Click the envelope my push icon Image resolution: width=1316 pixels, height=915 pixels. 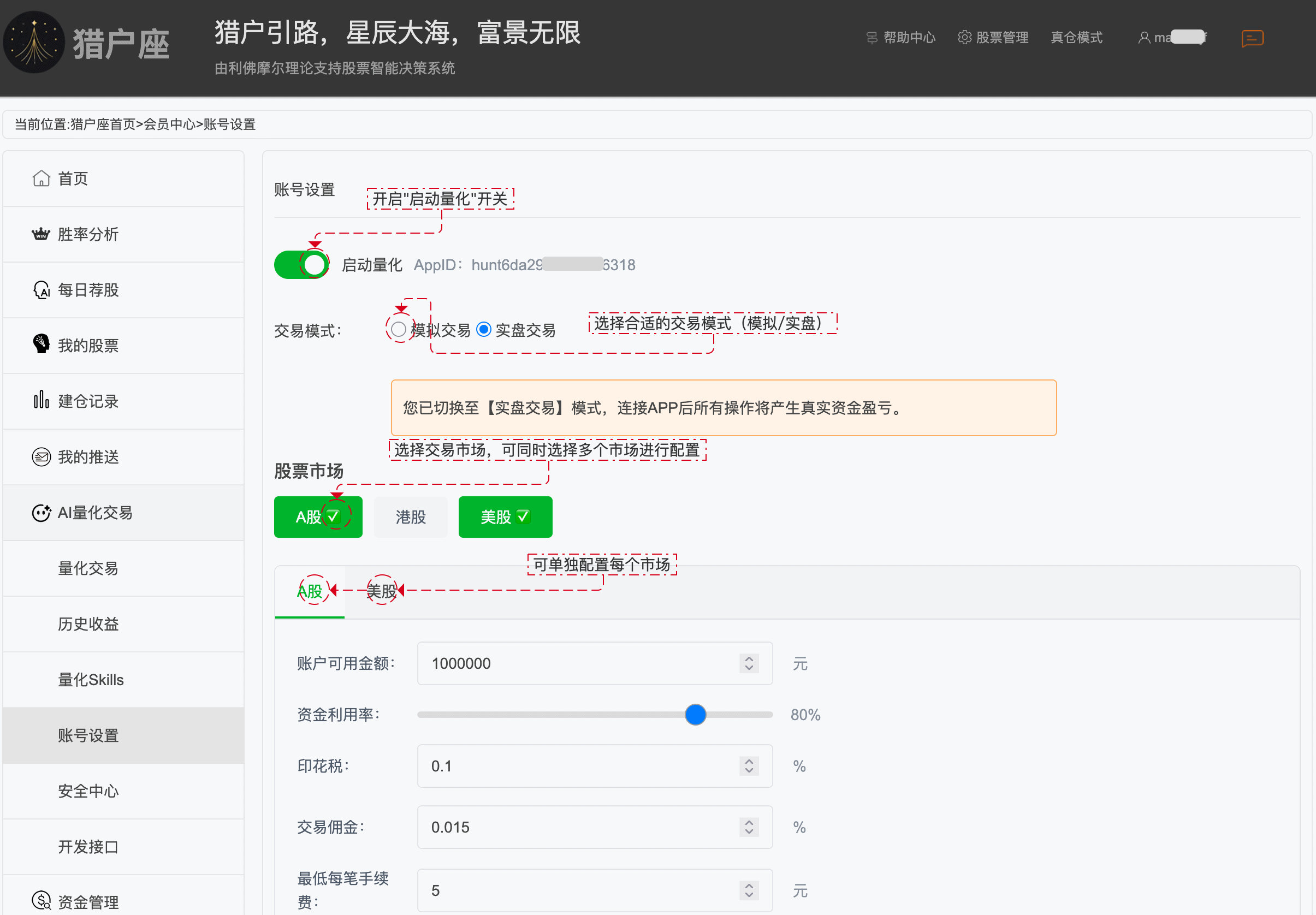tap(42, 456)
